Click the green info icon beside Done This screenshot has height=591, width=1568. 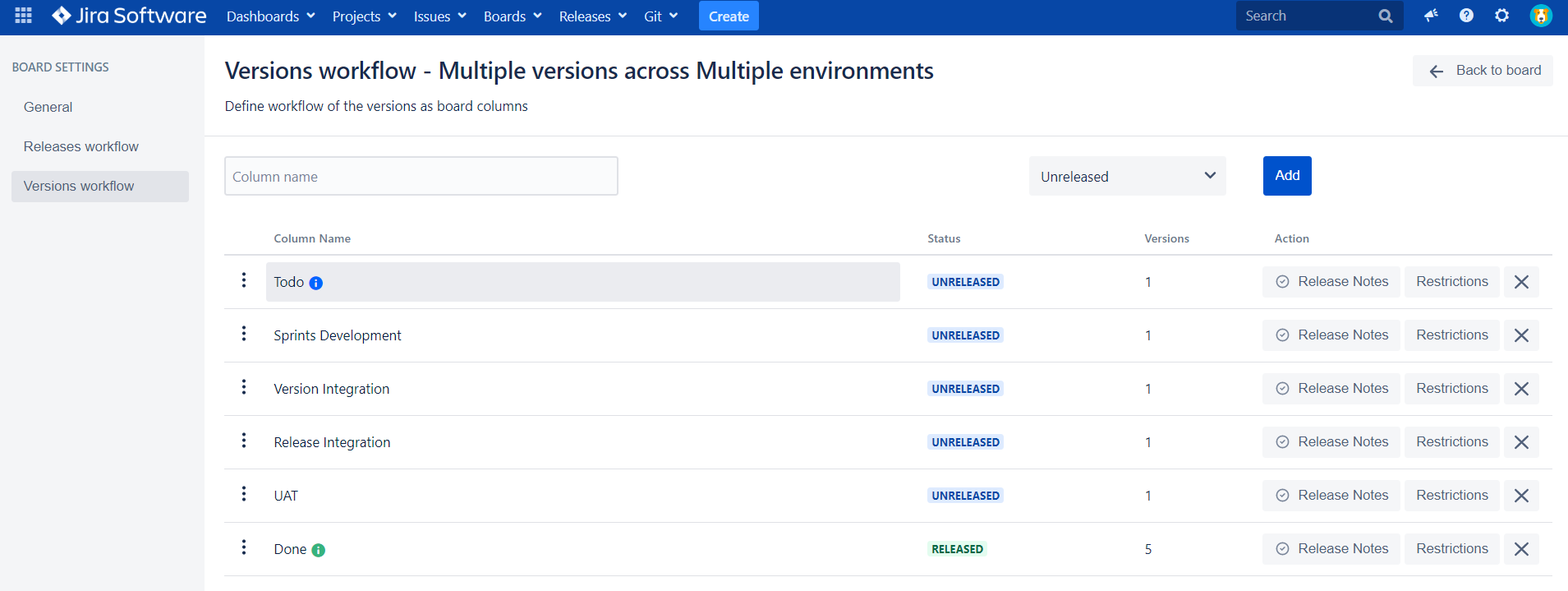pyautogui.click(x=319, y=550)
